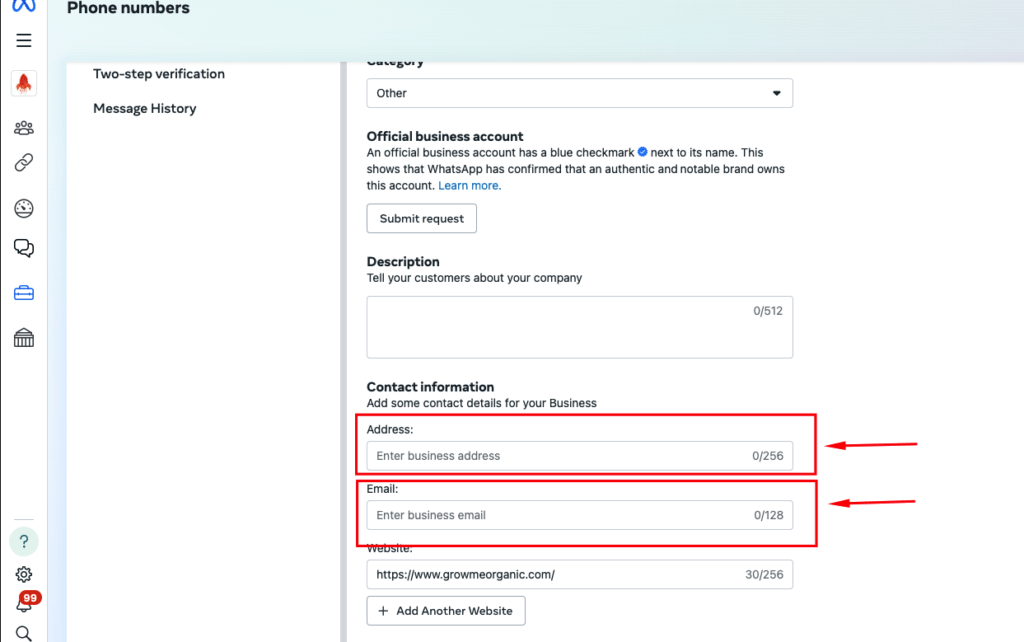This screenshot has height=642, width=1024.
Task: Follow the Learn more link
Action: [470, 185]
